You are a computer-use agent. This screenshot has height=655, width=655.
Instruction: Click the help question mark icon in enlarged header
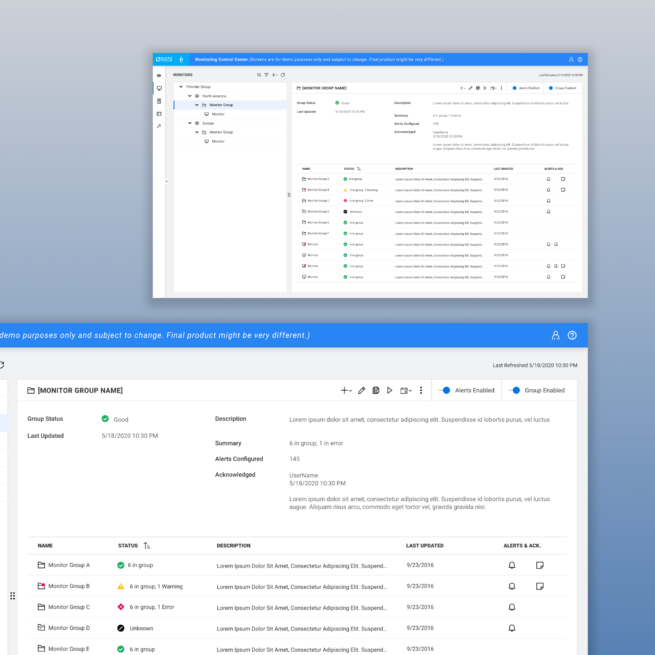click(572, 335)
